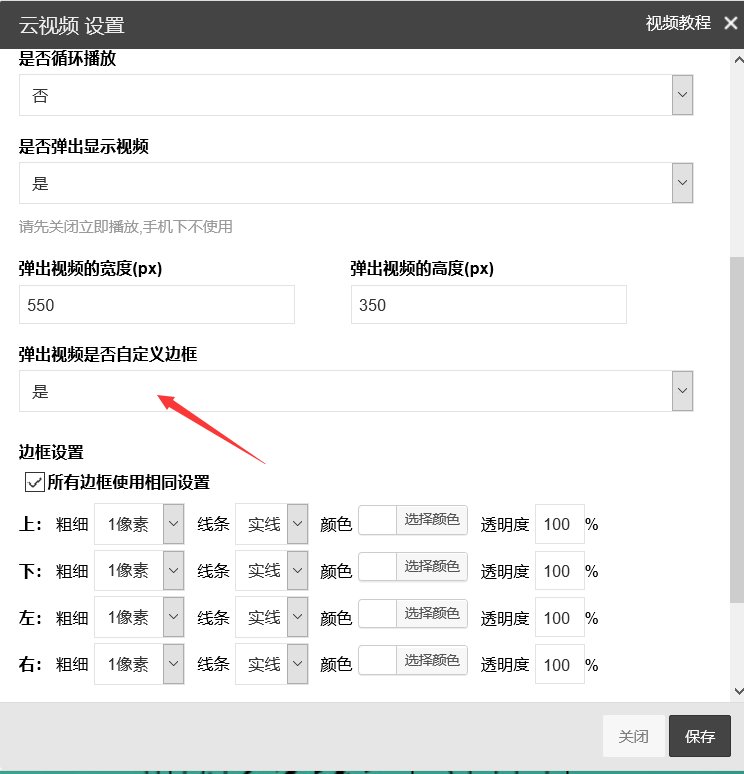Click the scrollbar down arrow

click(738, 692)
